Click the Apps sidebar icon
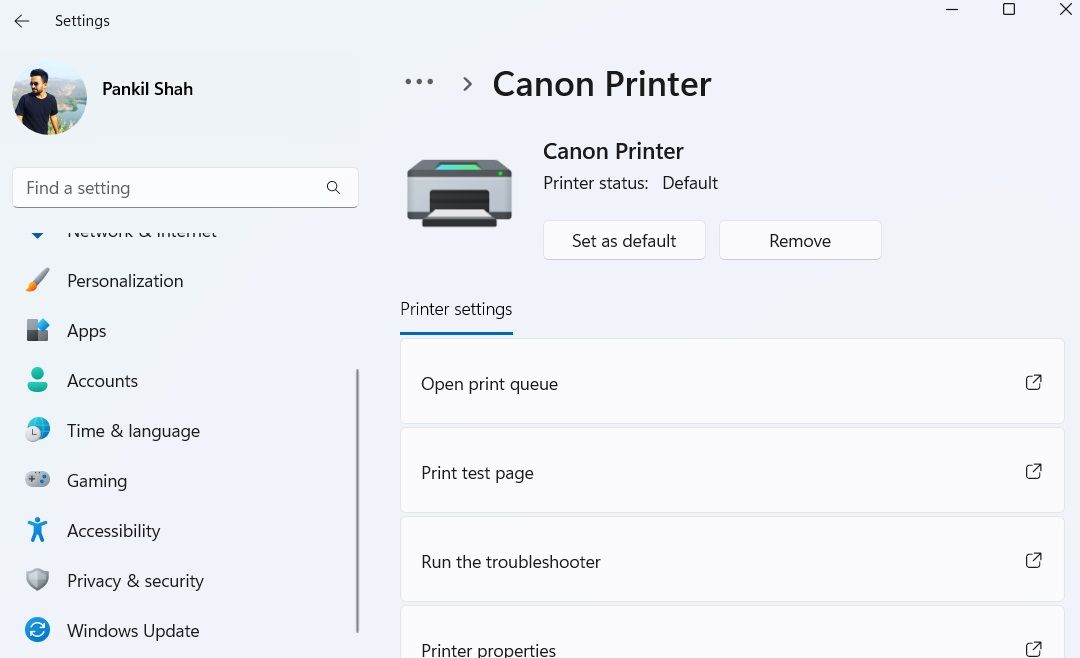The height and width of the screenshot is (658, 1080). point(38,331)
